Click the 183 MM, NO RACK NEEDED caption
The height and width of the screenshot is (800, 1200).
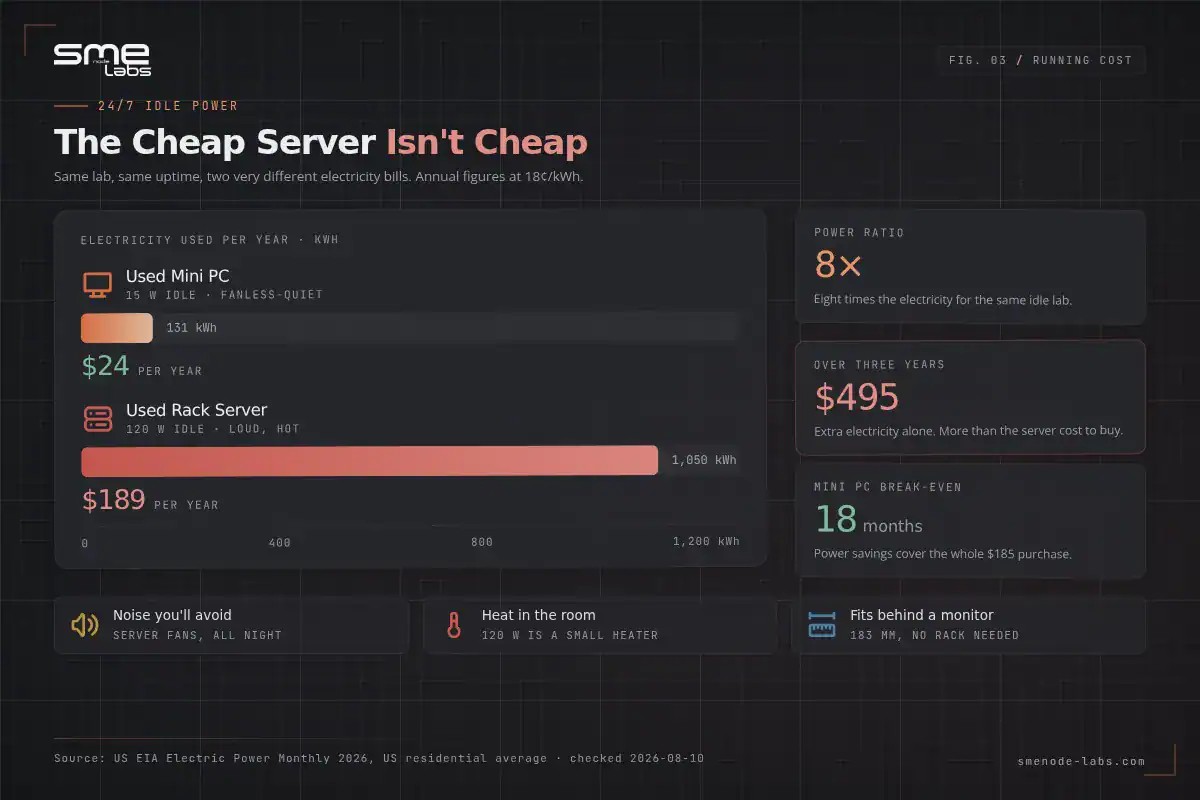[x=935, y=635]
